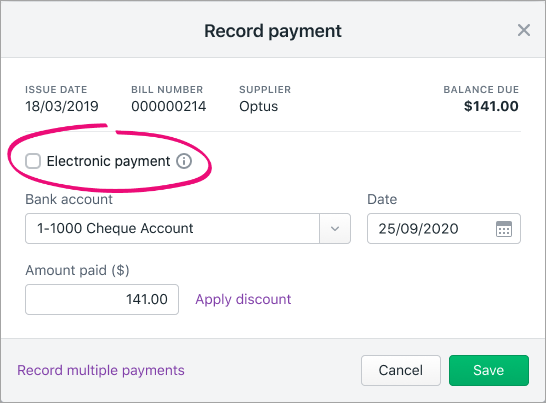Click the supplier name Optus

pyautogui.click(x=258, y=107)
